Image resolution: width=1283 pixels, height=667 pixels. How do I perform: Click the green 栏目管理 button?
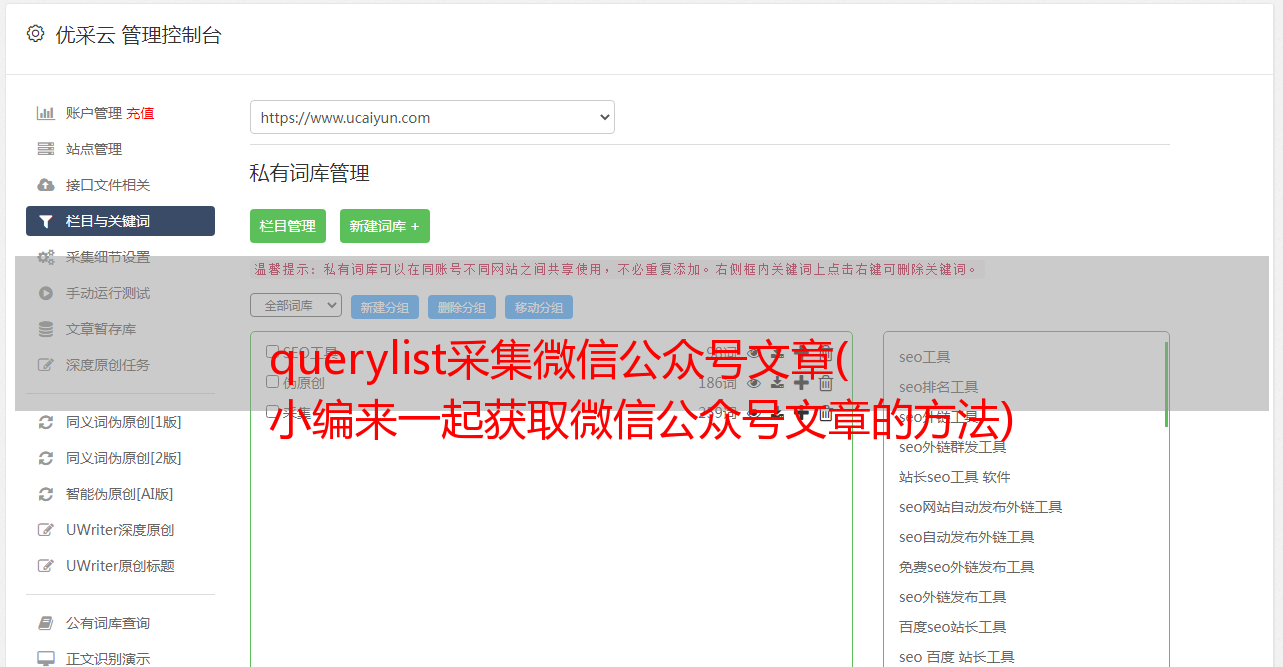pyautogui.click(x=288, y=226)
